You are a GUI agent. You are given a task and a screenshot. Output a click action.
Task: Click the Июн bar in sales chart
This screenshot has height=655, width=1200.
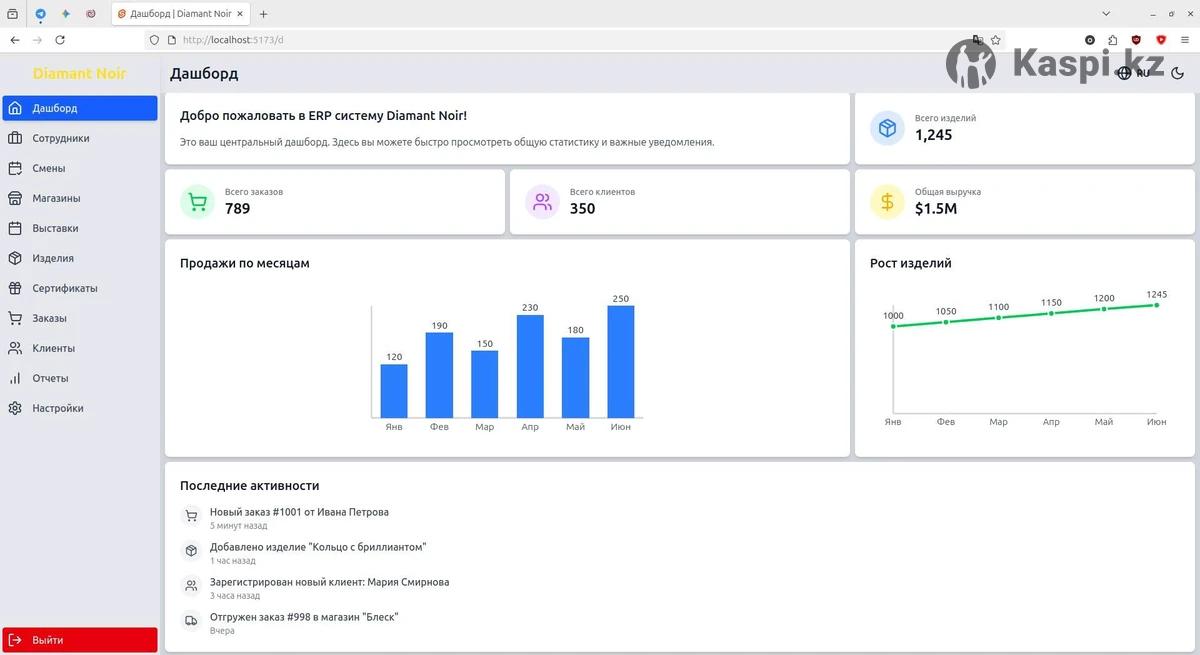tap(620, 361)
